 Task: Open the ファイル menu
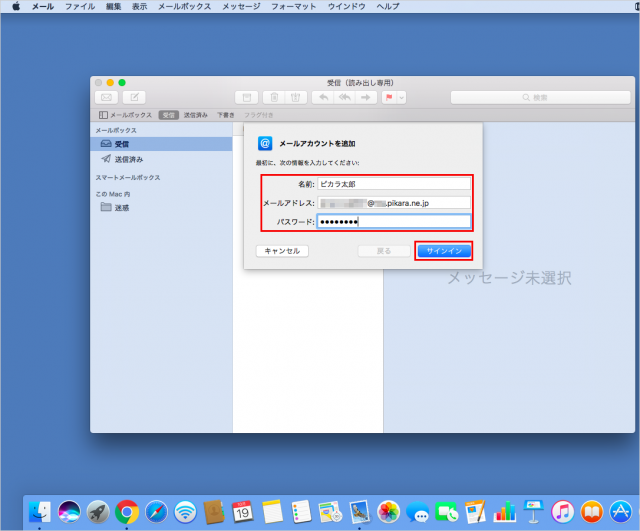(x=80, y=6)
